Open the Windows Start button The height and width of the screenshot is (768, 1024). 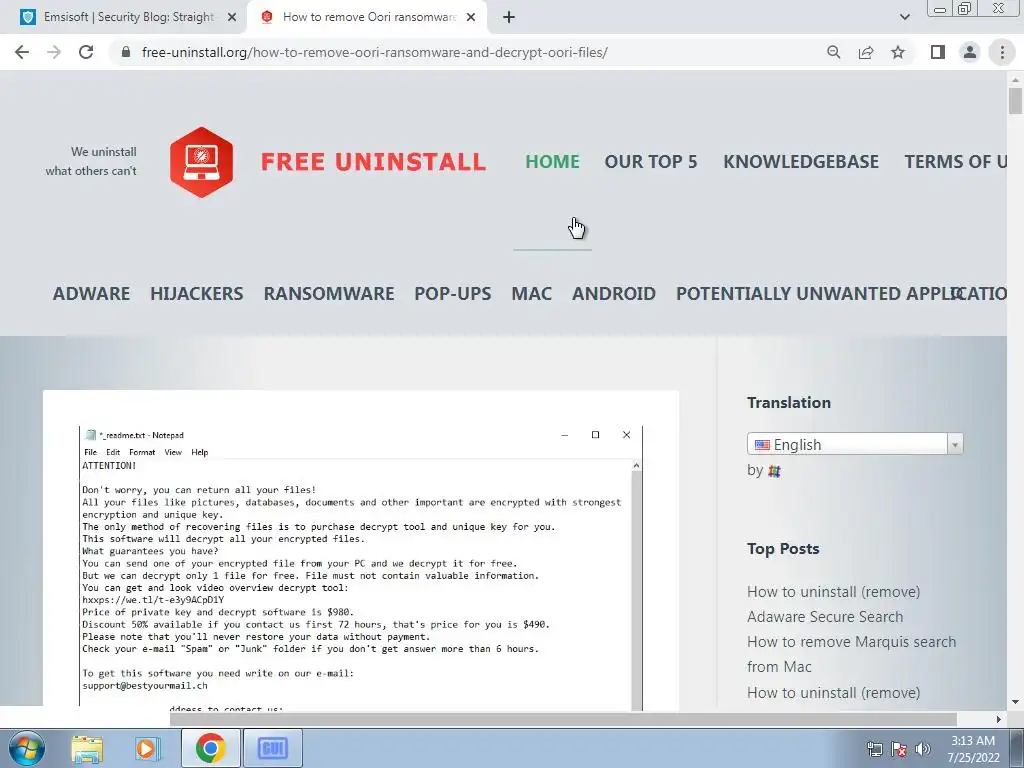tap(27, 748)
